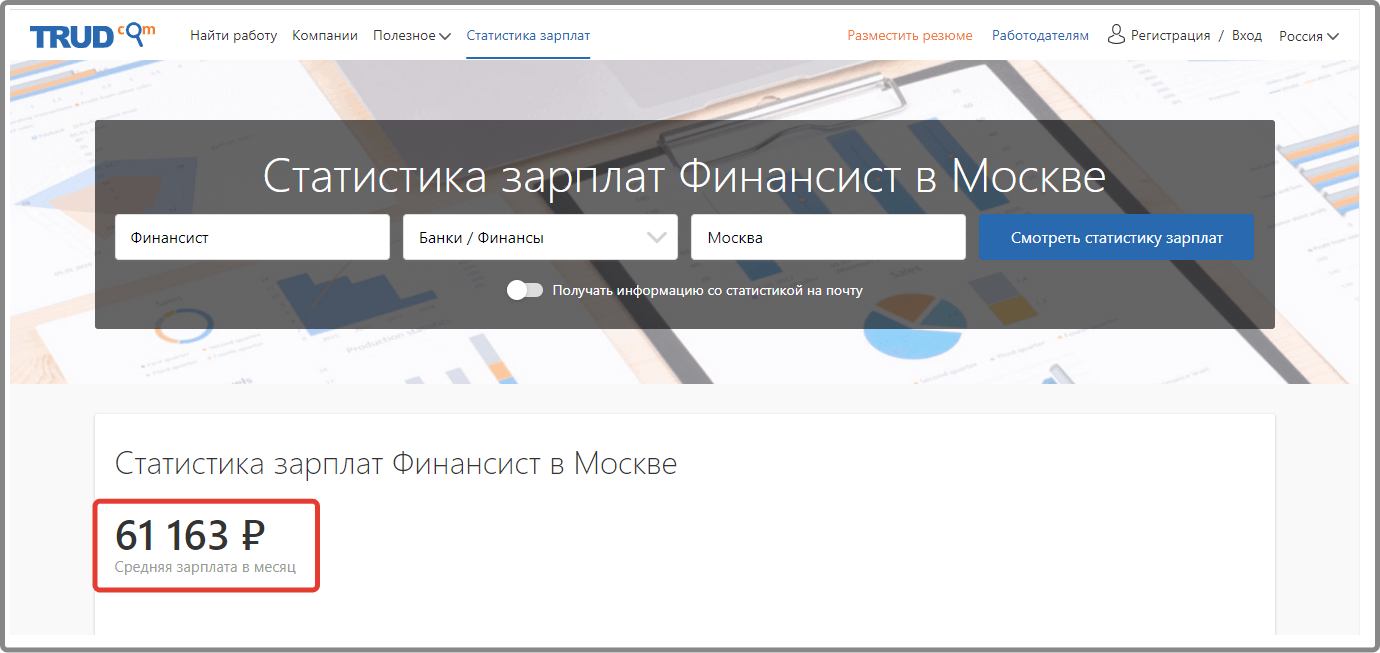Open the Работодателям link
This screenshot has width=1380, height=653.
coord(1040,35)
